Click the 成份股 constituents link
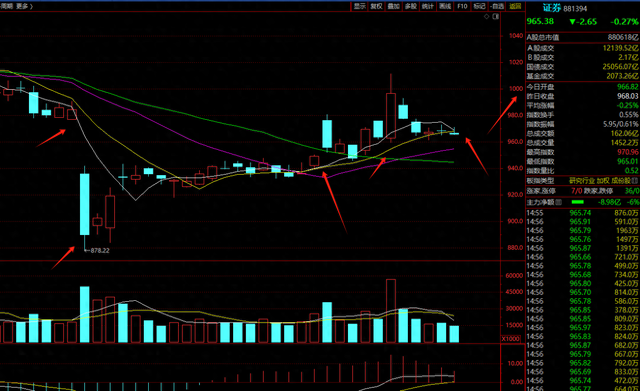This screenshot has width=640, height=391. pos(620,180)
